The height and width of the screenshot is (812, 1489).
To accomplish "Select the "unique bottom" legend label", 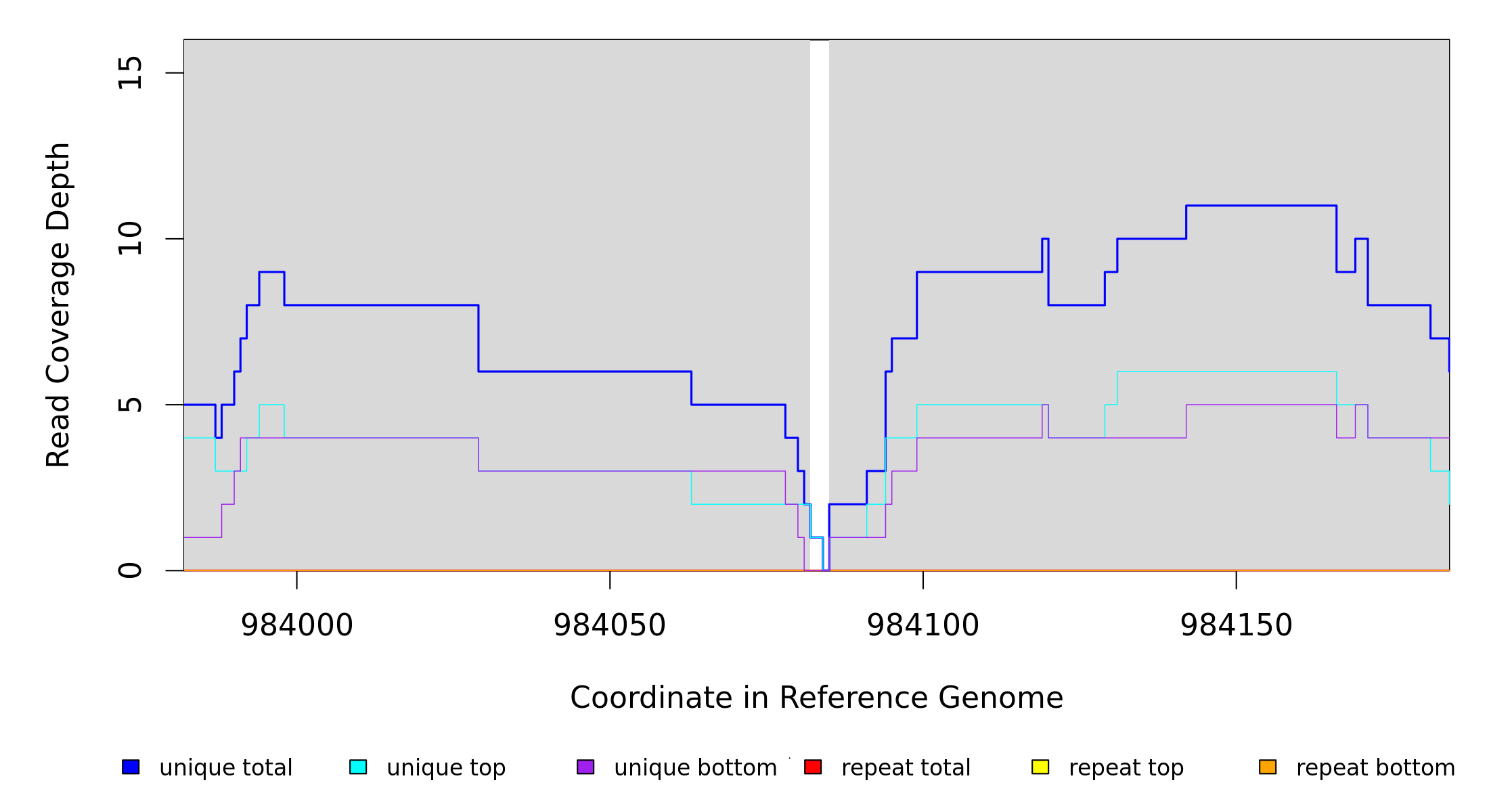I will pyautogui.click(x=695, y=768).
